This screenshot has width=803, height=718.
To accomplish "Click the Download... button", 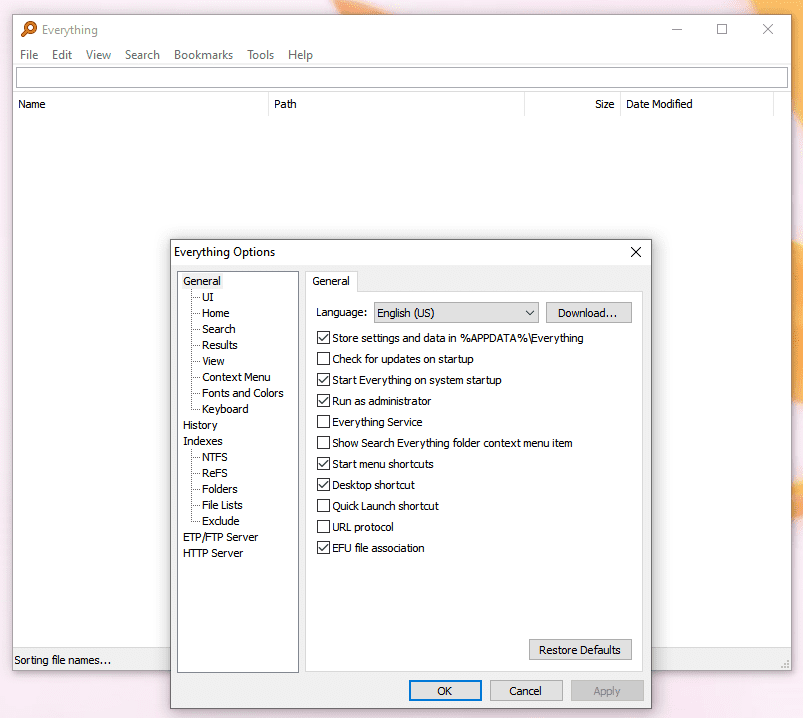I will pyautogui.click(x=588, y=312).
